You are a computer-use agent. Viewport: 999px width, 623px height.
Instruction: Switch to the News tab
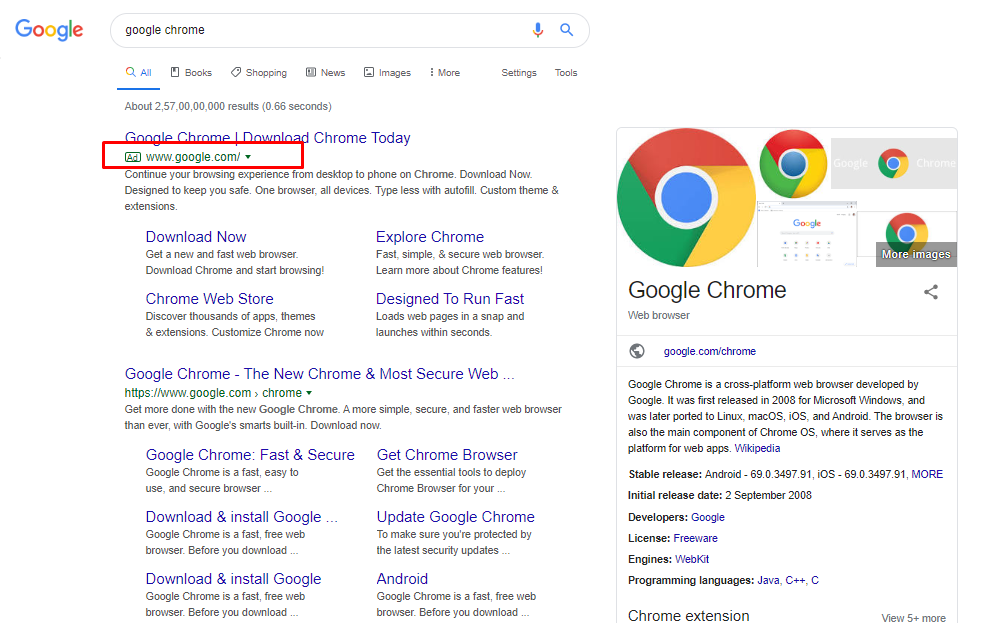click(x=326, y=73)
